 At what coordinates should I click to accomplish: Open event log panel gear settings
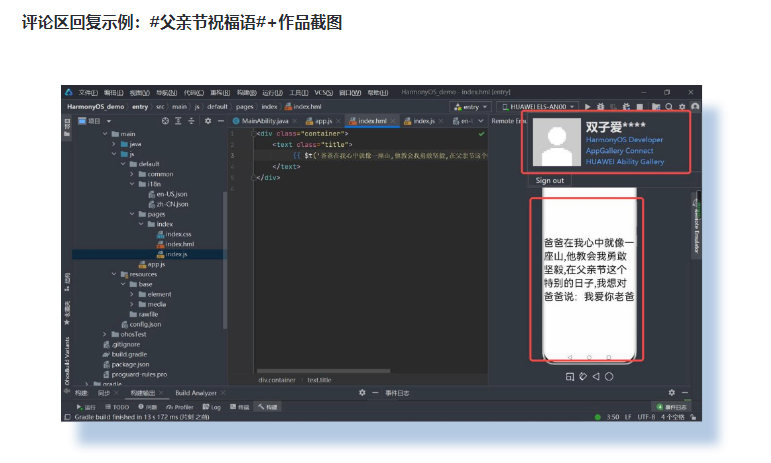pos(672,393)
